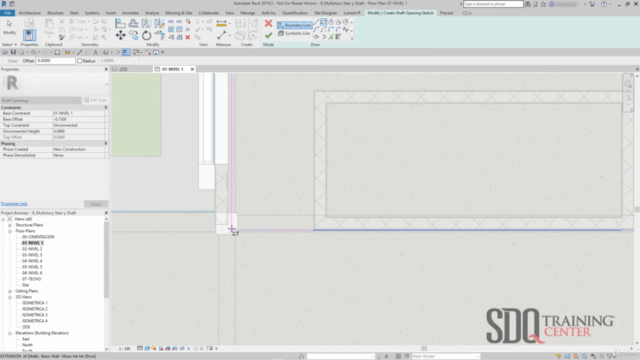Collapse the 3D Views node
Screen dimensions: 640x360
[x=10, y=297]
